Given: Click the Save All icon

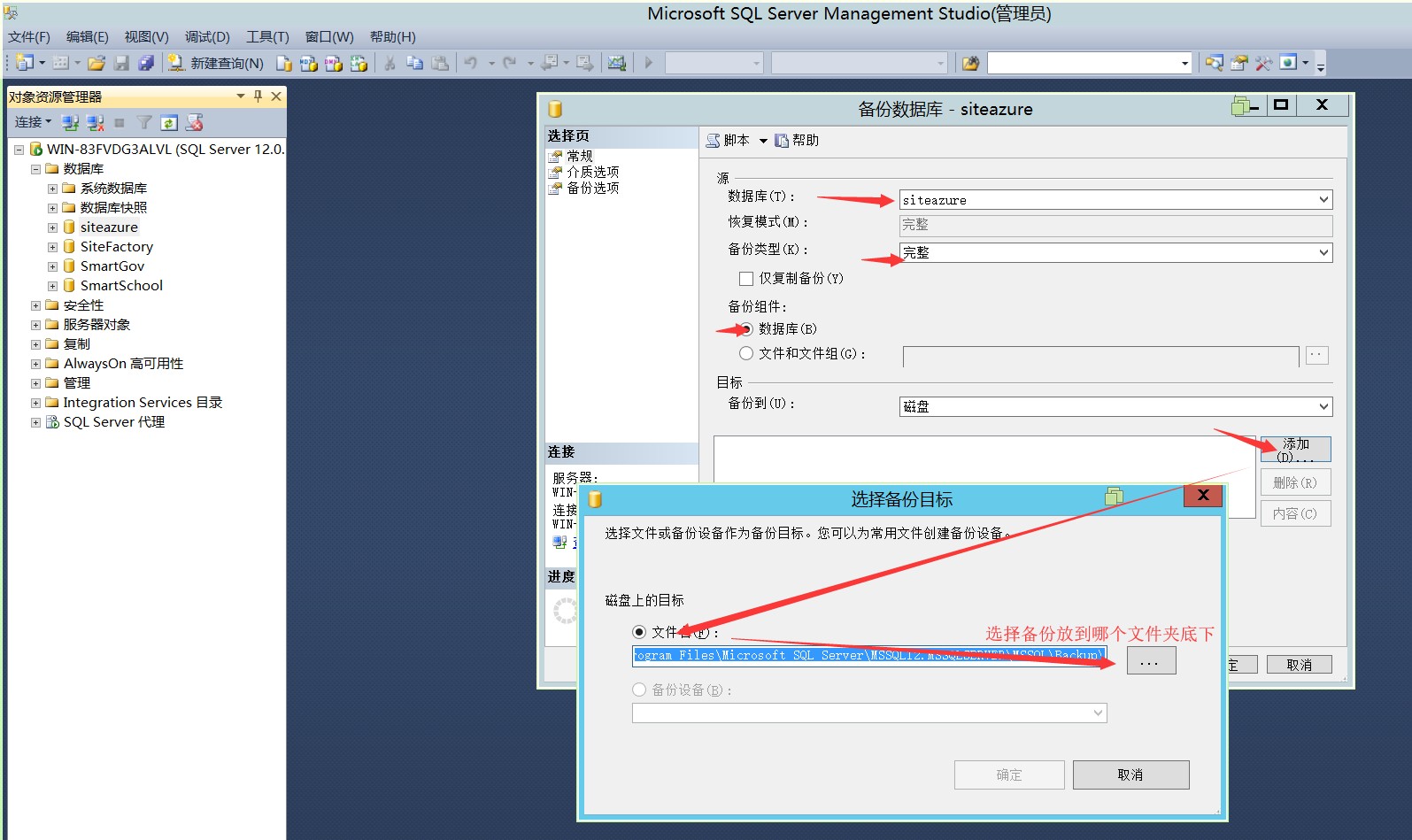Looking at the screenshot, I should click(147, 63).
